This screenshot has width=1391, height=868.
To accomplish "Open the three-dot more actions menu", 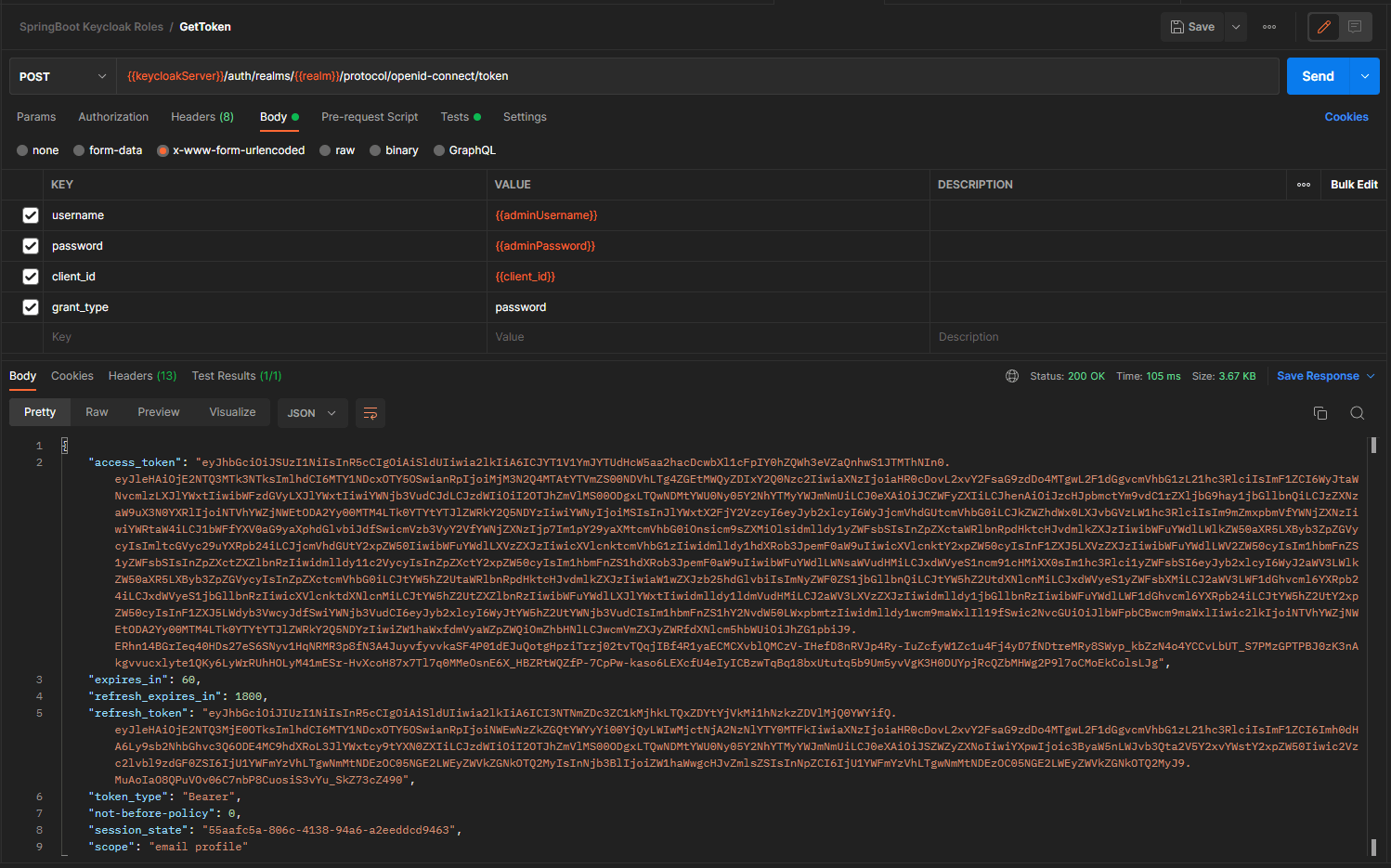I will click(x=1269, y=27).
